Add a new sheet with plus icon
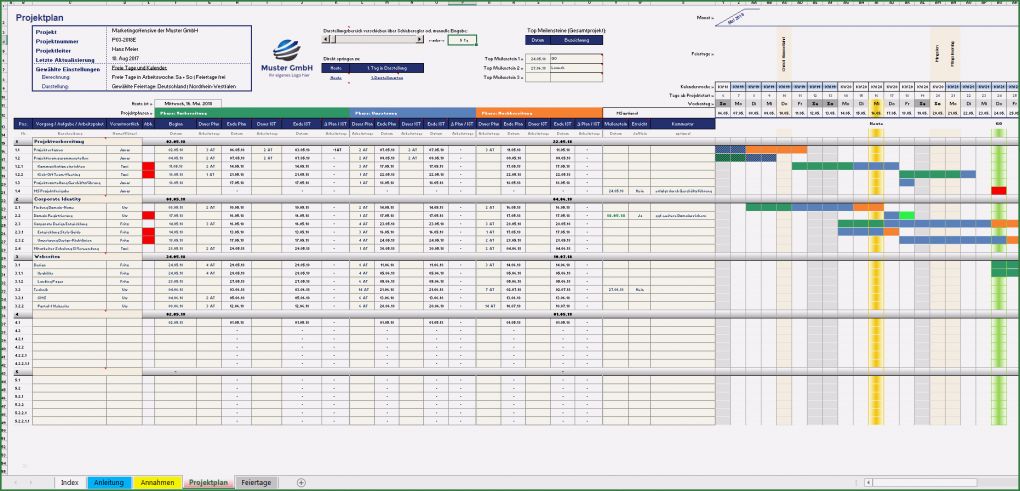 [301, 482]
